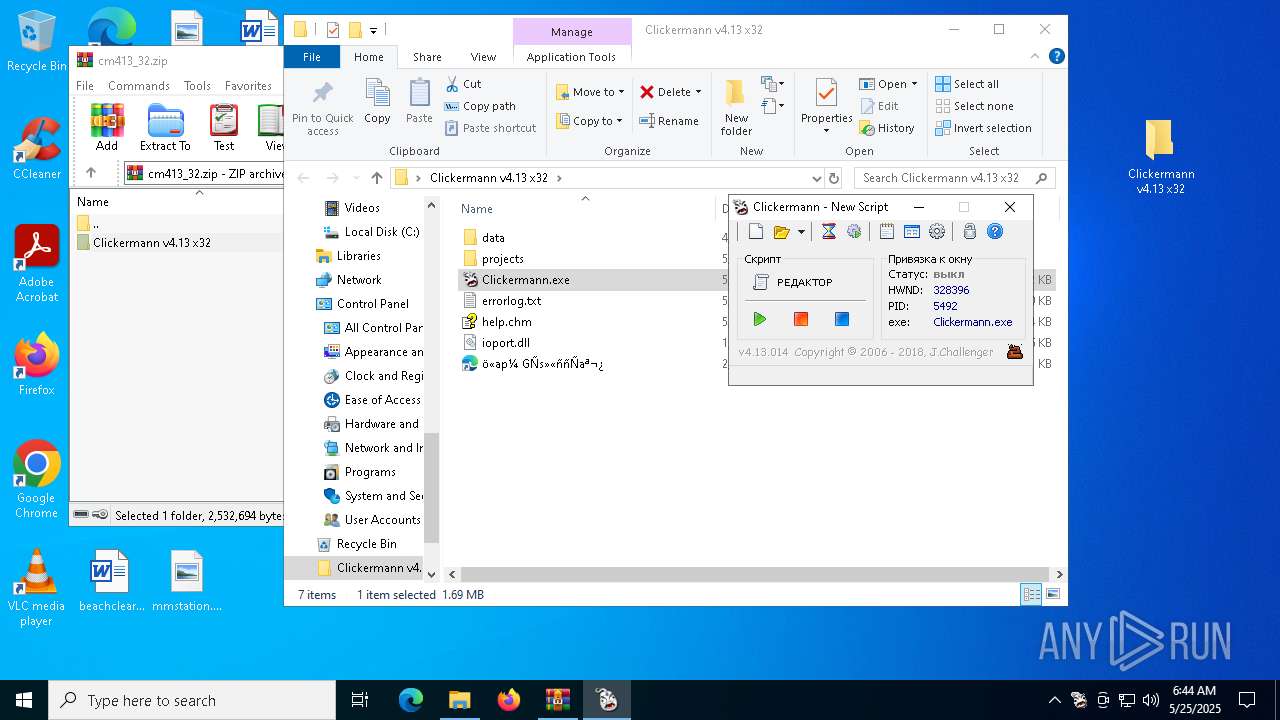Open Clickermann settings gear icon
1280x720 pixels.
(937, 232)
